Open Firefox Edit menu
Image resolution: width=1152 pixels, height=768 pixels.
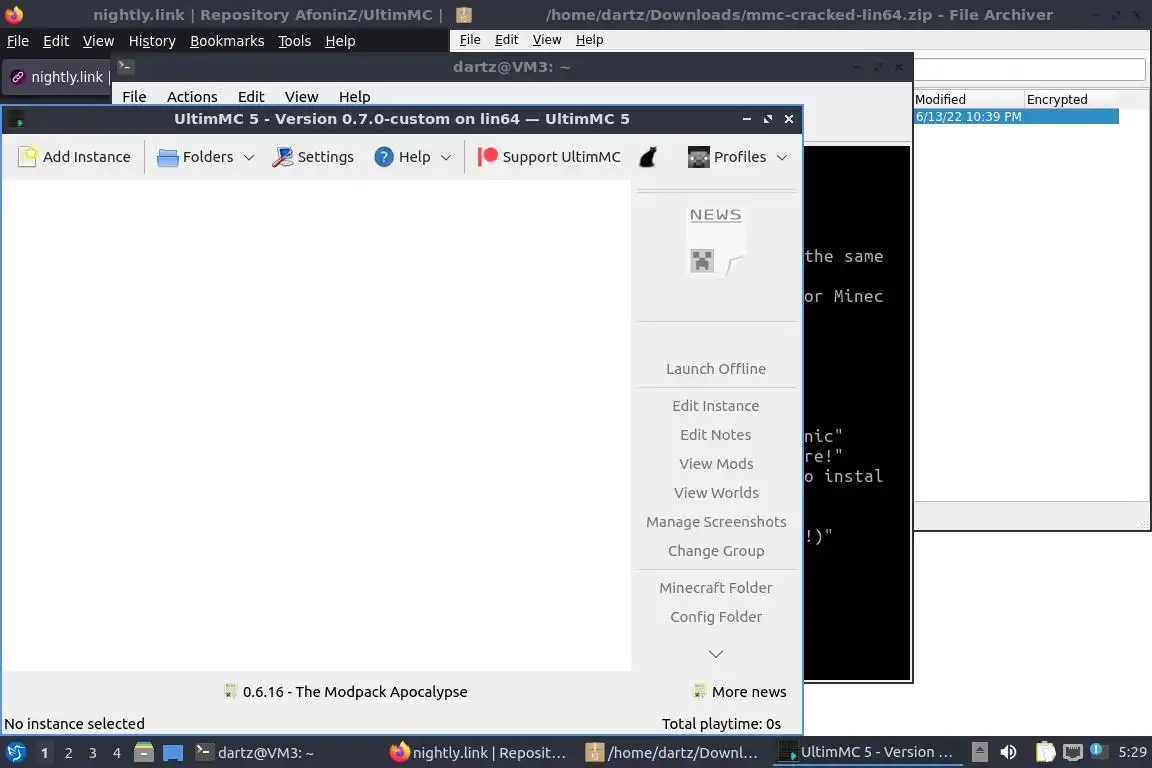click(56, 41)
